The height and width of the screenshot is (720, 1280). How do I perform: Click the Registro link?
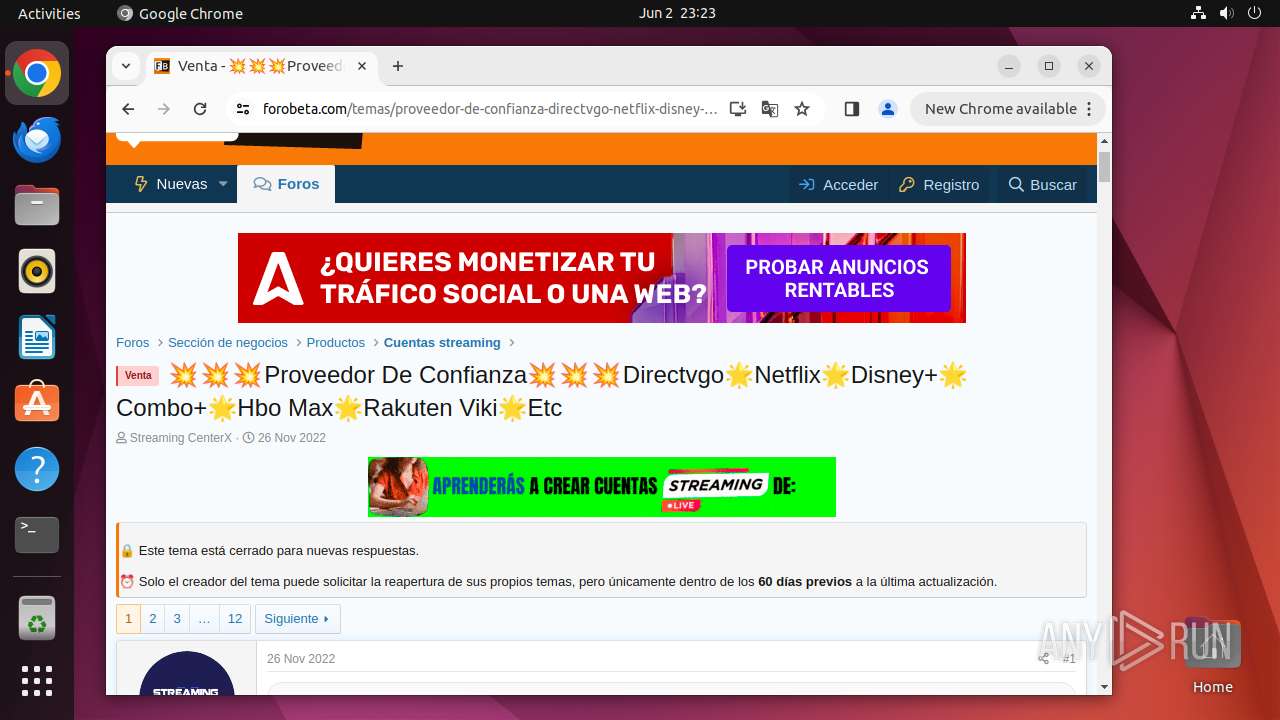click(939, 184)
